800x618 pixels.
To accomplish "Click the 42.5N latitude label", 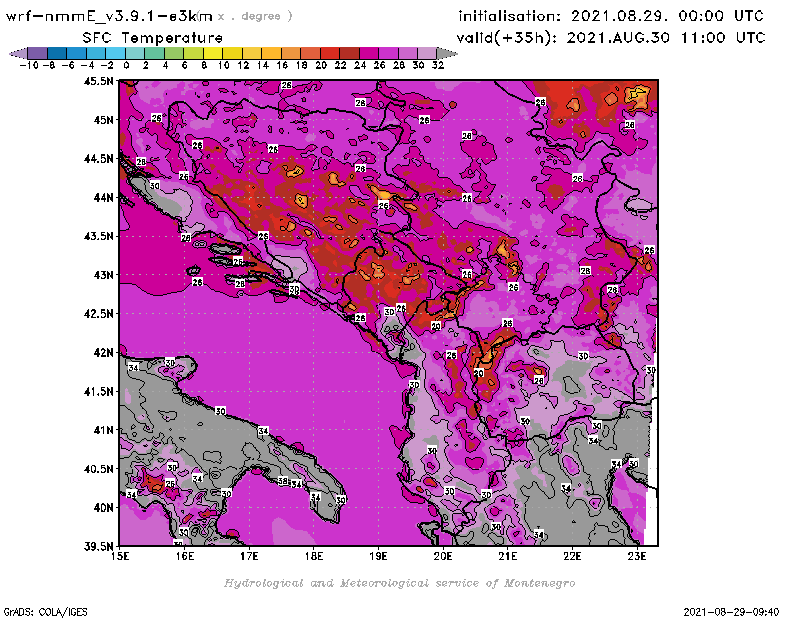I will tap(98, 313).
